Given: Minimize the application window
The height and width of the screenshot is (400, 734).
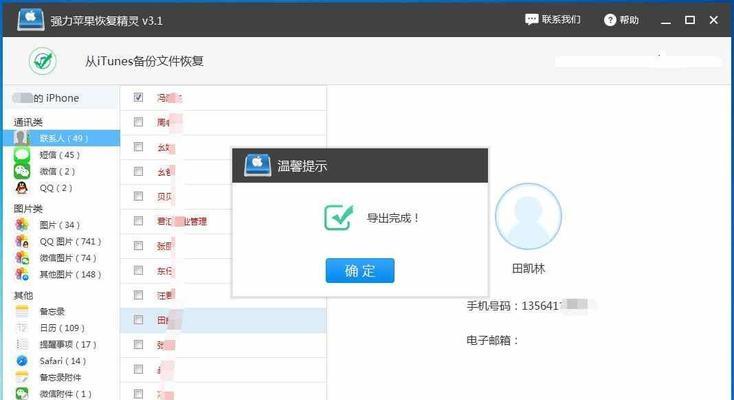Looking at the screenshot, I should click(x=666, y=20).
